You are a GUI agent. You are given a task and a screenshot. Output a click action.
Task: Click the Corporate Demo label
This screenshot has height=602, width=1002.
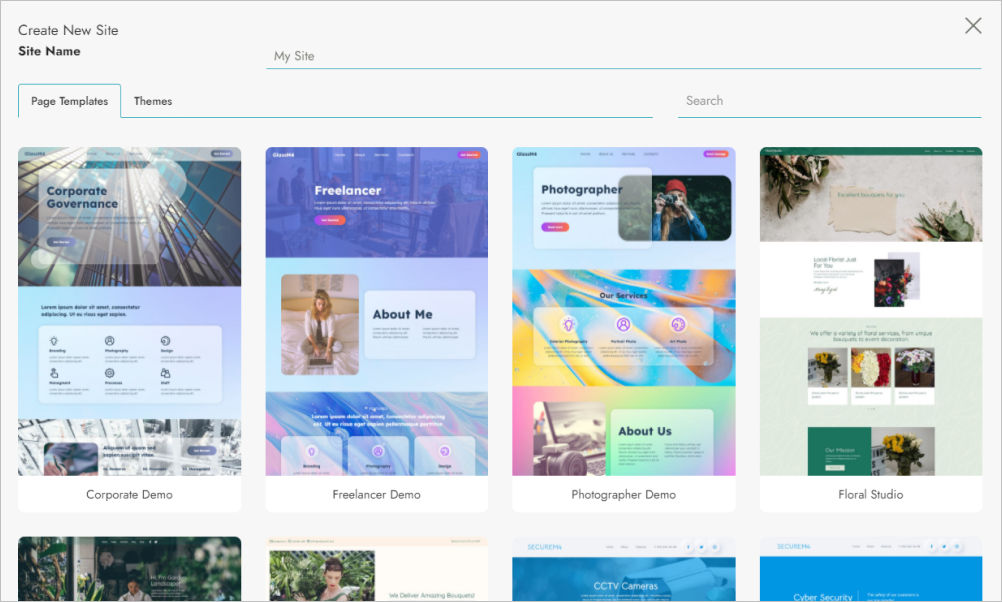pyautogui.click(x=129, y=495)
